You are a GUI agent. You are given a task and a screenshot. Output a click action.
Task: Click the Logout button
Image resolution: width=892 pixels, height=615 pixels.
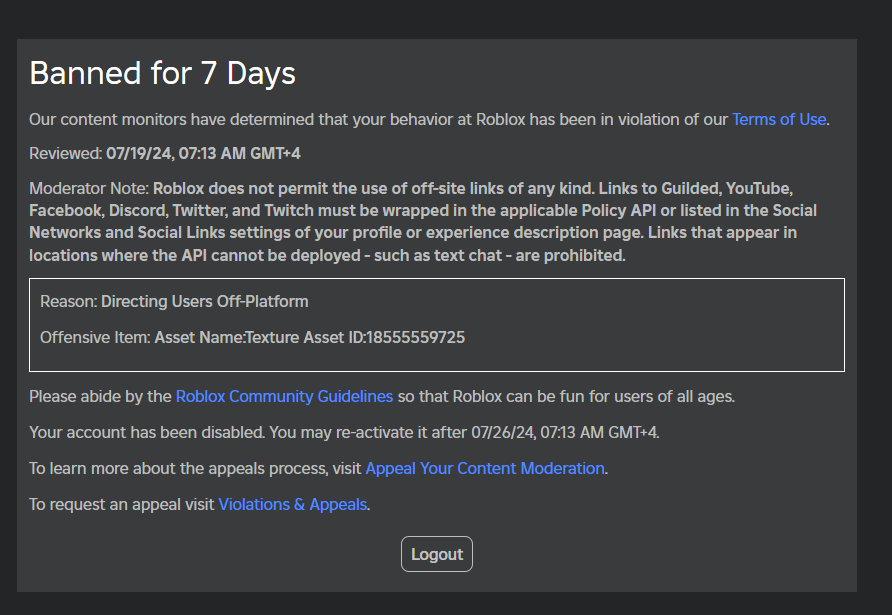click(x=437, y=554)
